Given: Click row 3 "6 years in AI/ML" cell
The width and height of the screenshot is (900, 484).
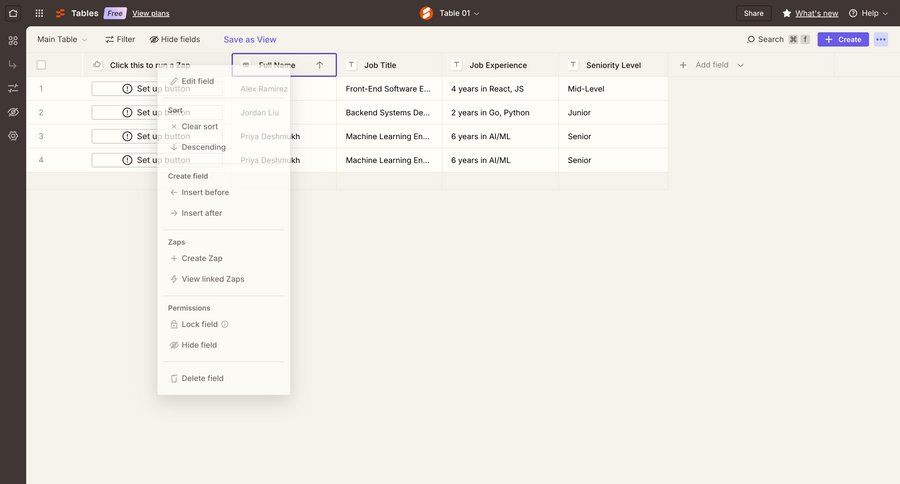Looking at the screenshot, I should [500, 136].
